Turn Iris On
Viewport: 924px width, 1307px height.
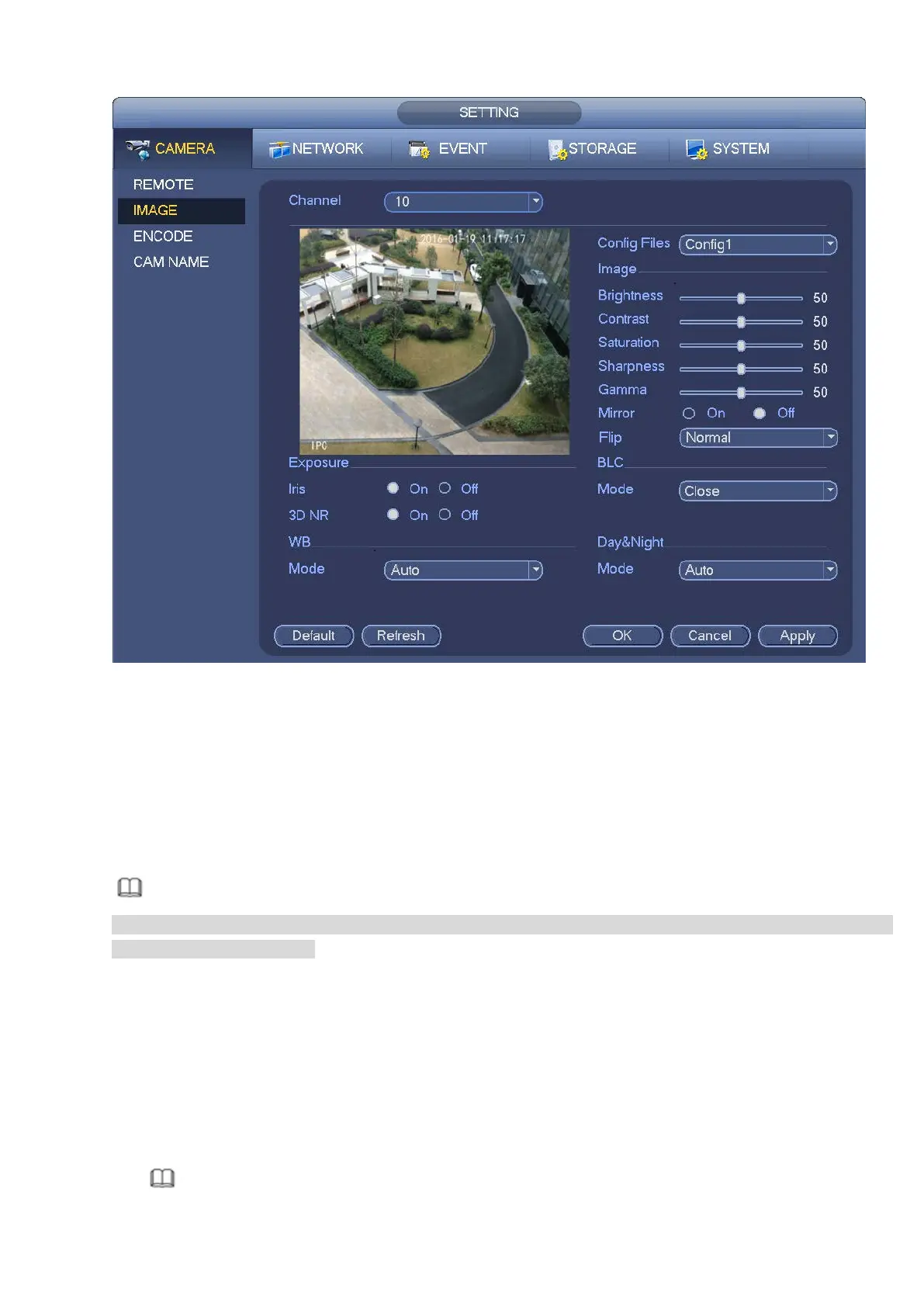tap(393, 488)
